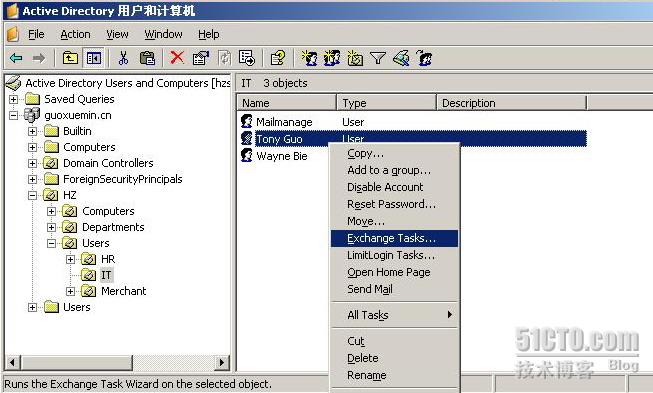Select the IT organizational unit
Screen dimensions: 653x393
(106, 275)
